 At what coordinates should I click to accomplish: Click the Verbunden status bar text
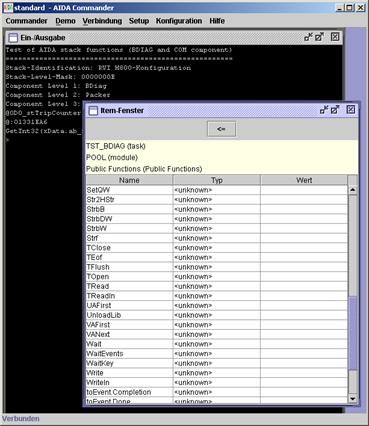(x=21, y=419)
